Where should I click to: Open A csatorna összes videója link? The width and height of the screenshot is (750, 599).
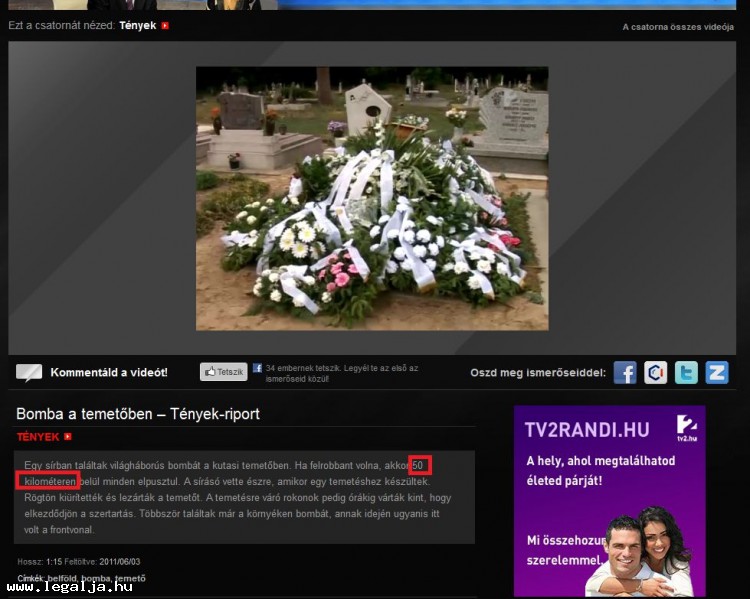pyautogui.click(x=677, y=27)
